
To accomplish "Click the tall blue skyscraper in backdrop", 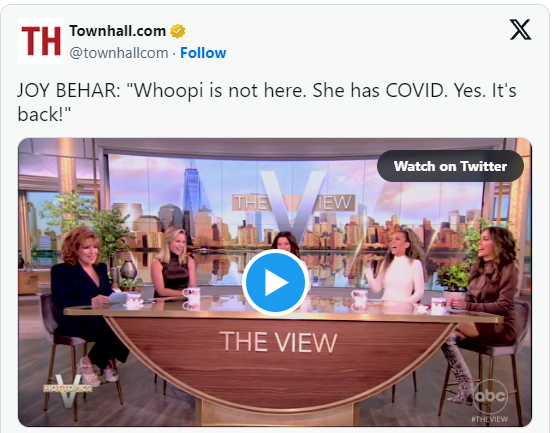I will 192,201.
